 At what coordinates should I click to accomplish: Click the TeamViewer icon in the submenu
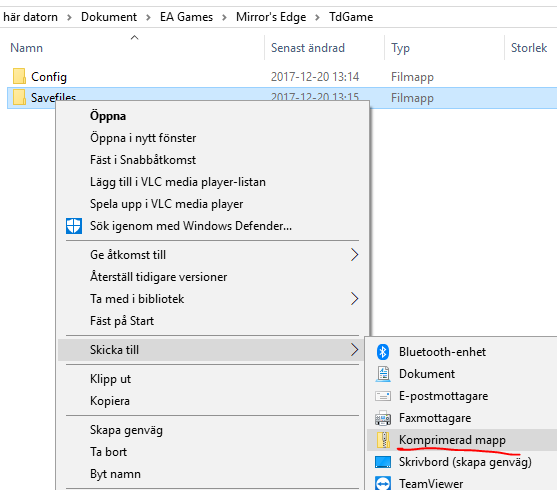point(383,483)
